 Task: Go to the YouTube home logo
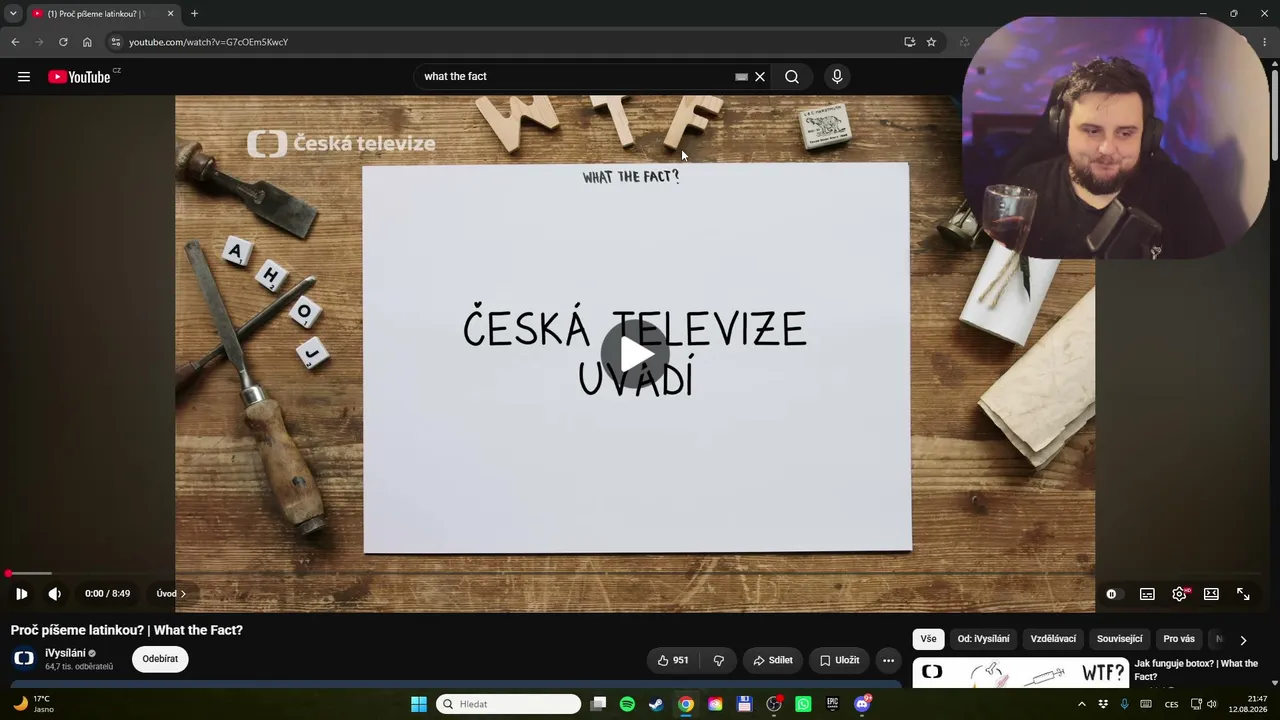tap(79, 77)
